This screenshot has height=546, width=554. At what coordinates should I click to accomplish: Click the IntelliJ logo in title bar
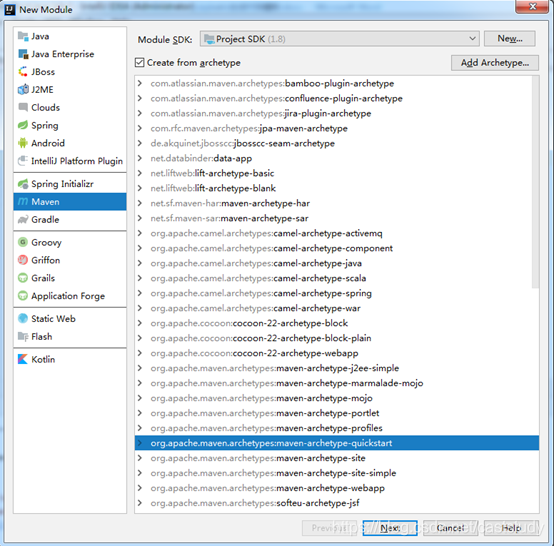point(10,10)
